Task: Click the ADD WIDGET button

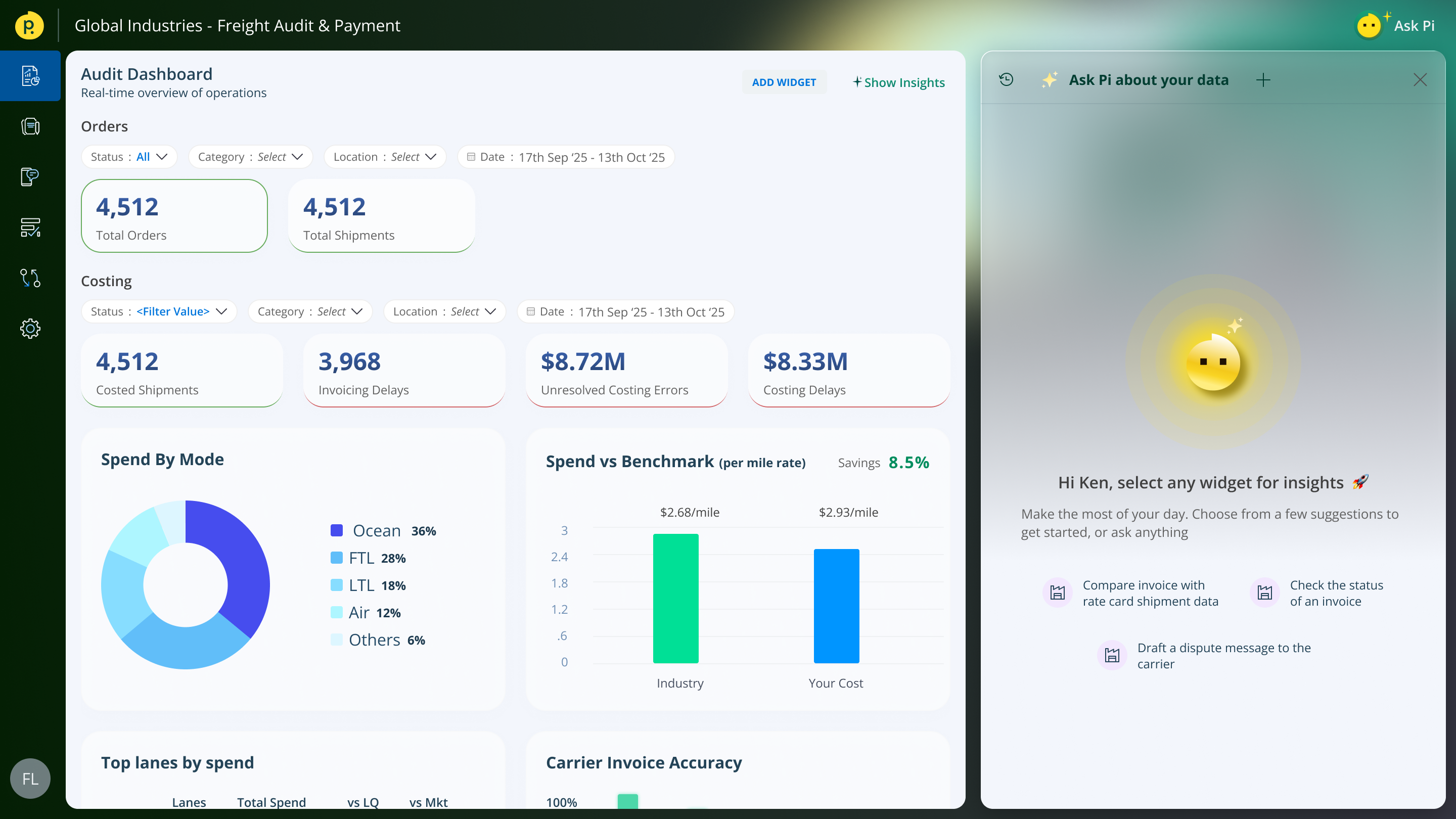Action: 784,82
